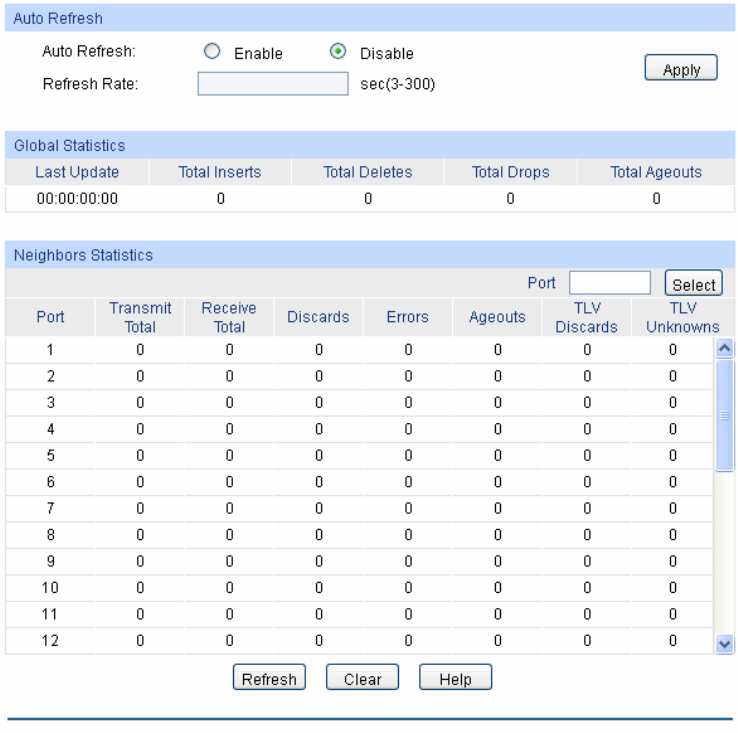Screen dimensions: 738x733
Task: Click the Refresh Rate input field
Action: click(x=272, y=84)
